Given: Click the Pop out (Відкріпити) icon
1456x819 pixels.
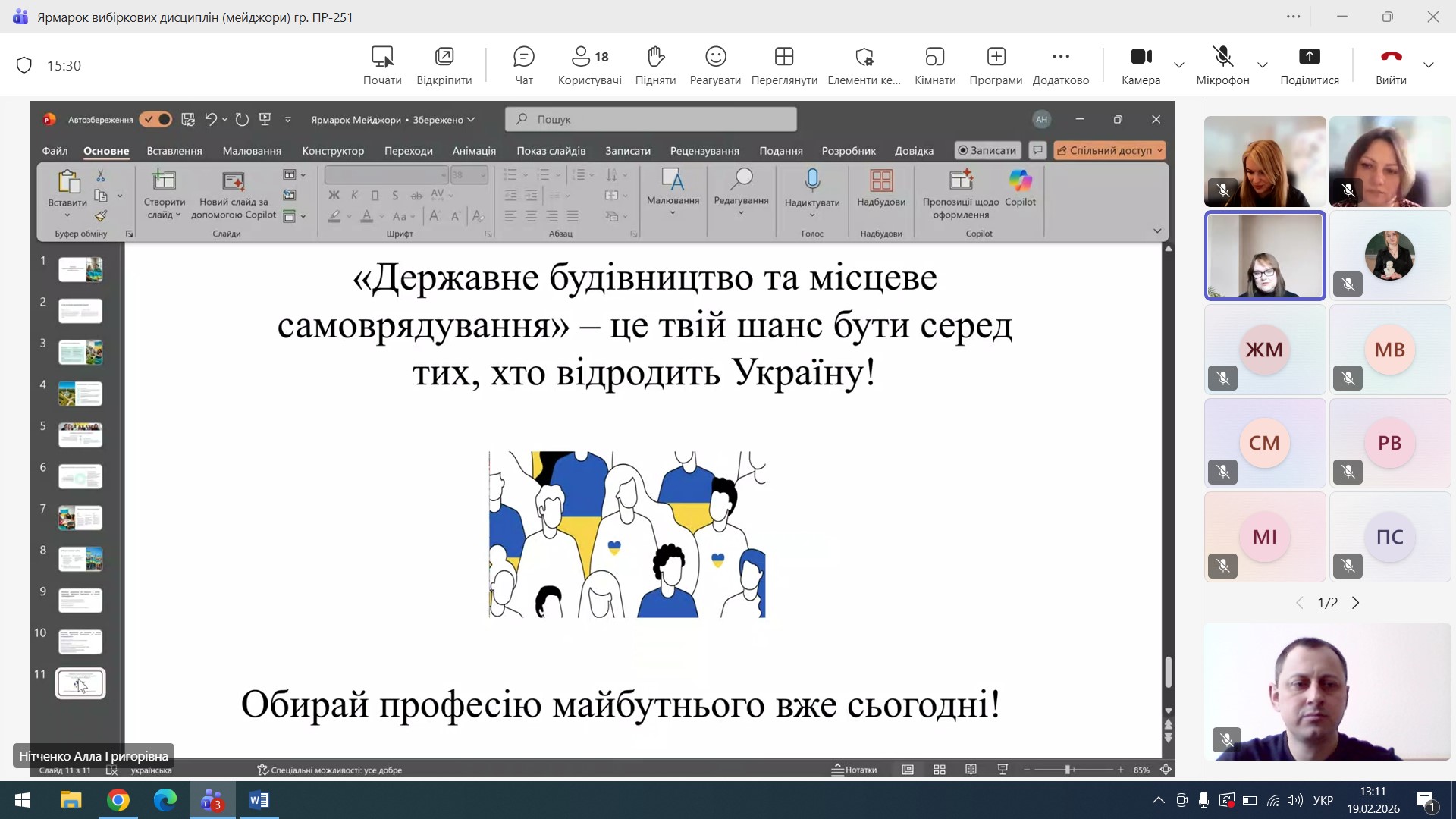Looking at the screenshot, I should coord(444,65).
